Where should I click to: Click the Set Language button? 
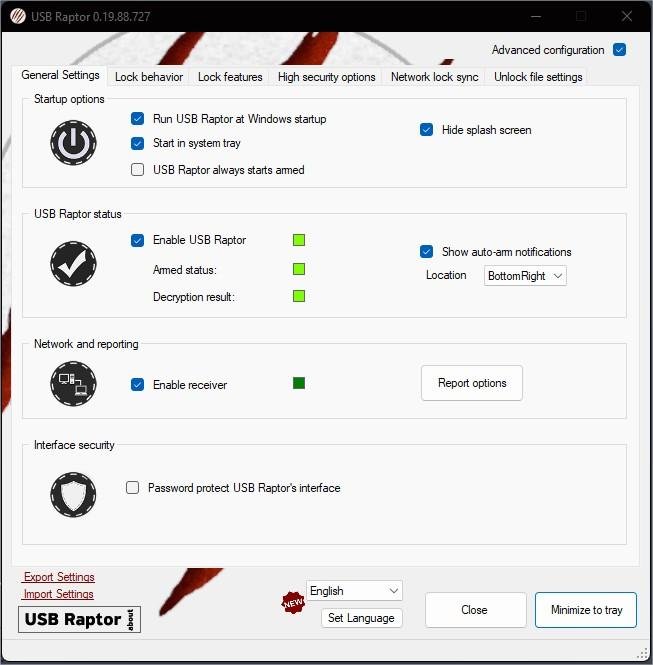pos(361,618)
